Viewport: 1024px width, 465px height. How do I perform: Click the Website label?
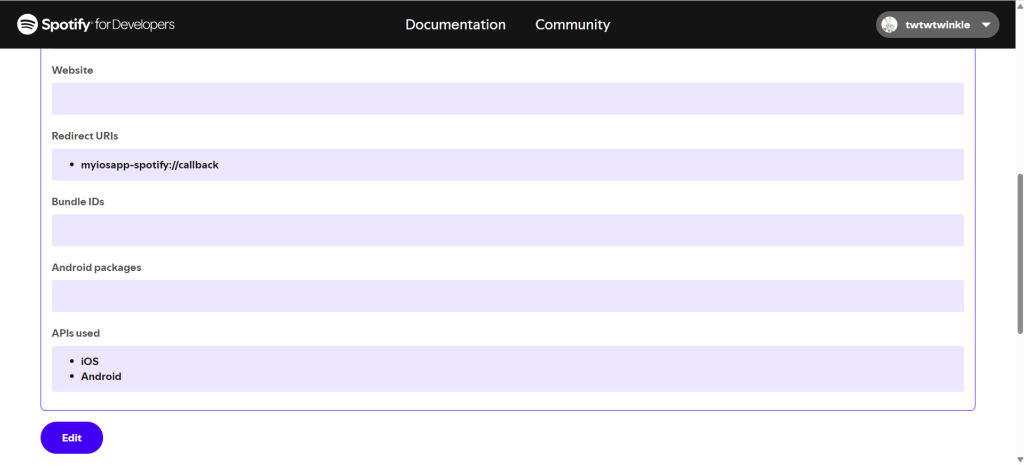[x=72, y=70]
